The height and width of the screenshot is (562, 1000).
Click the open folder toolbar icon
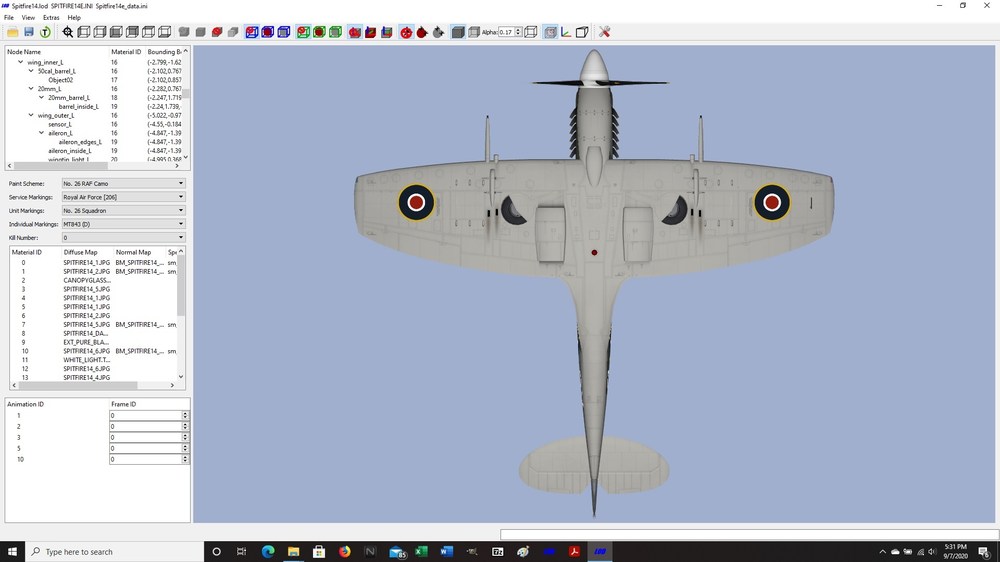[x=13, y=32]
